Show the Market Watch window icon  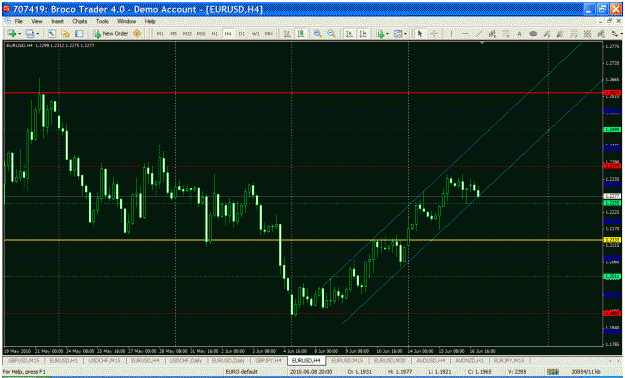(52, 34)
